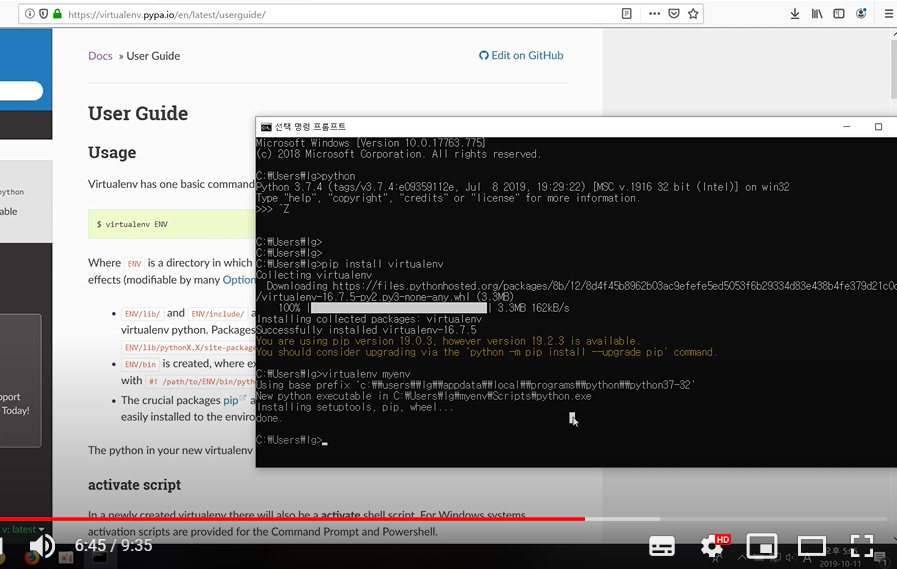
Task: Open the Firefox downloads arrow icon
Action: coord(795,14)
